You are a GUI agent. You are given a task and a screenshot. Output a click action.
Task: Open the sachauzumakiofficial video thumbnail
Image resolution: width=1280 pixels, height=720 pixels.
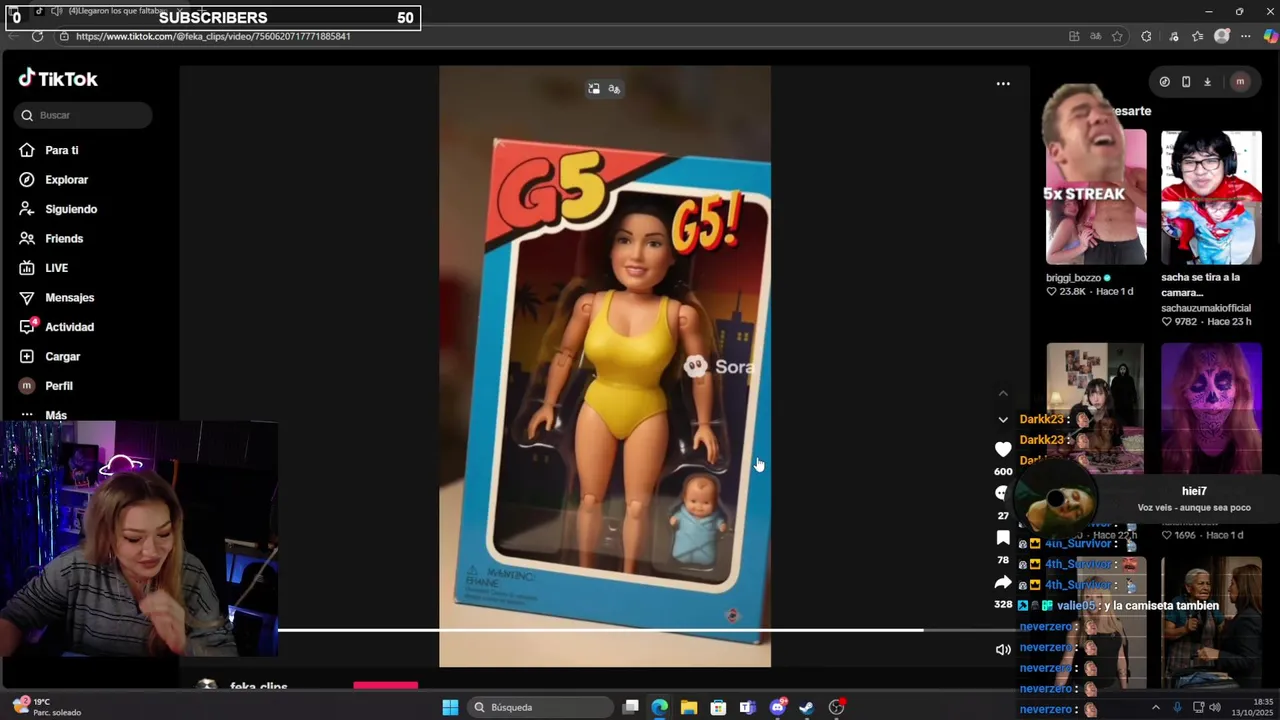tap(1211, 197)
